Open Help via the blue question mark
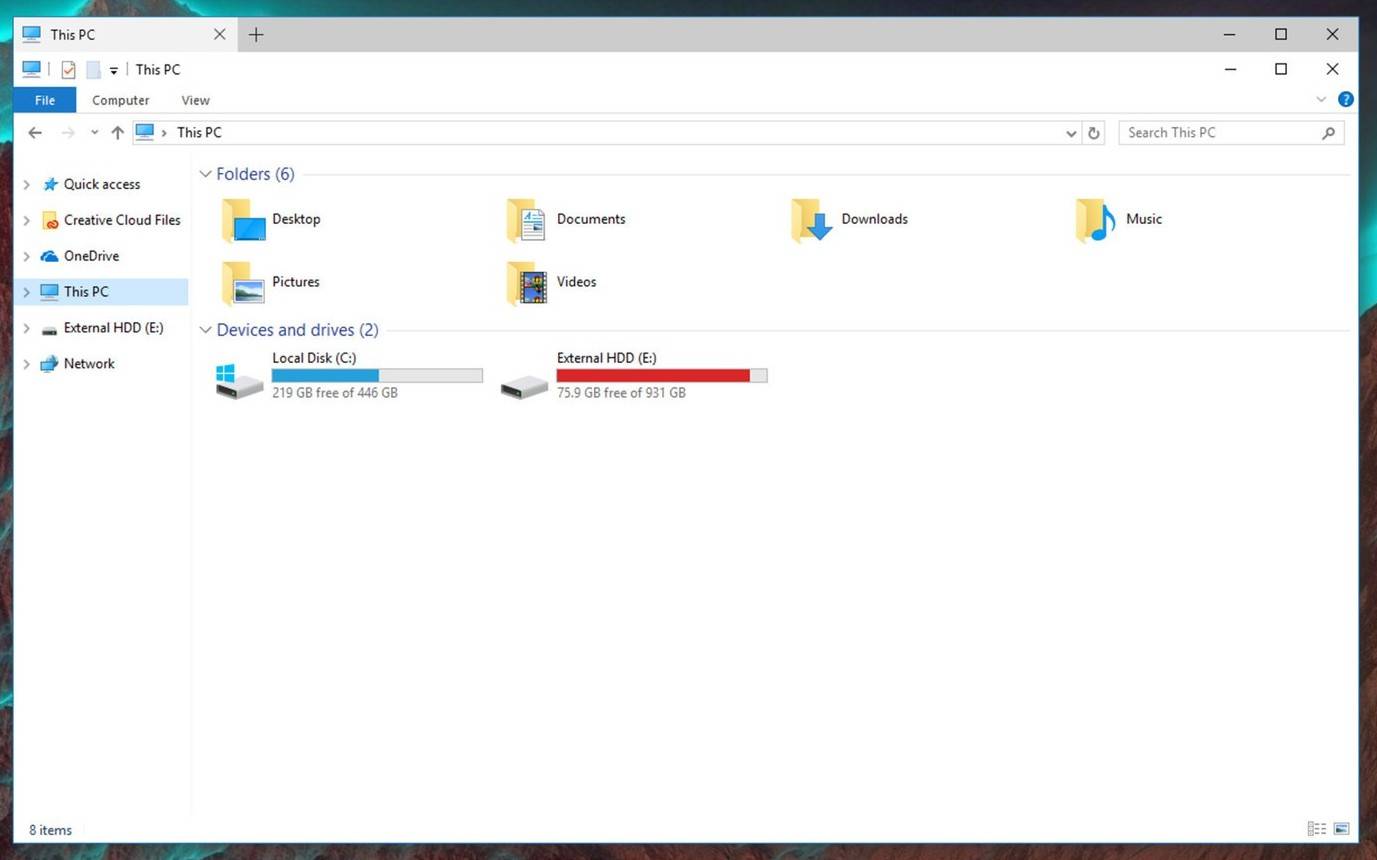 [x=1346, y=99]
